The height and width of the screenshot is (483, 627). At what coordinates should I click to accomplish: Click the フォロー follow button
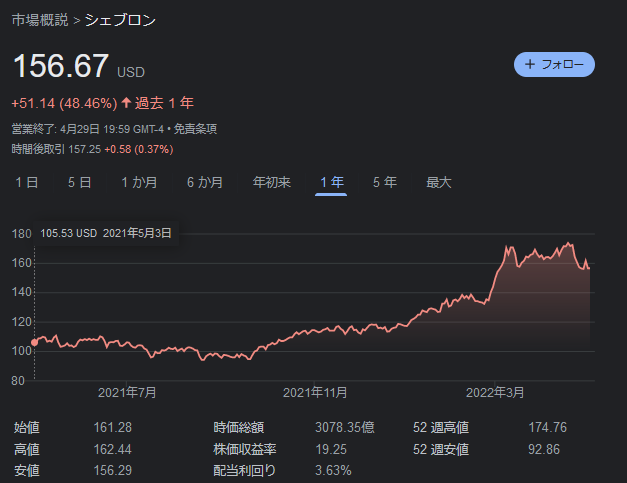[554, 64]
